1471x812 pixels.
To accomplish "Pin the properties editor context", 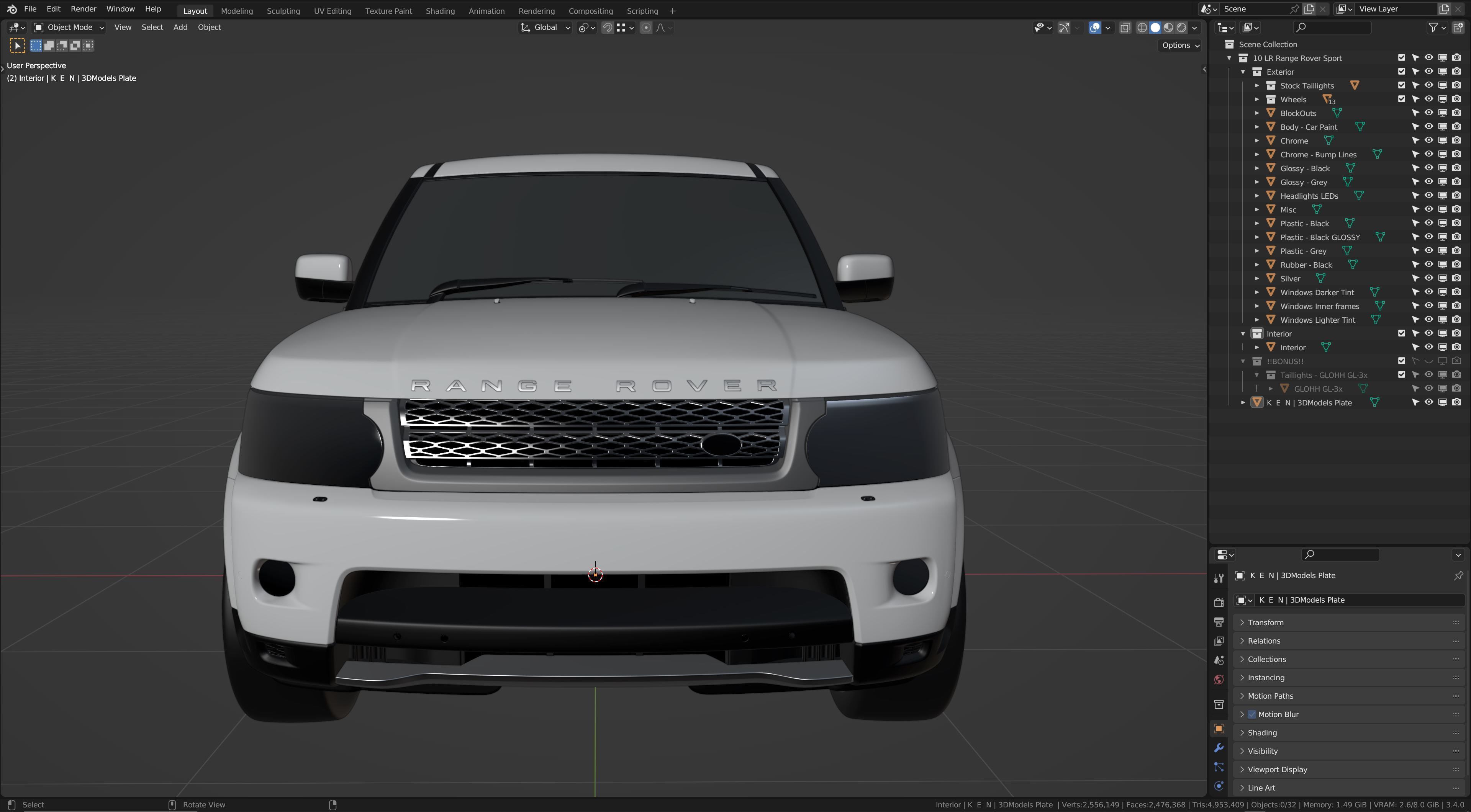I will coord(1458,575).
